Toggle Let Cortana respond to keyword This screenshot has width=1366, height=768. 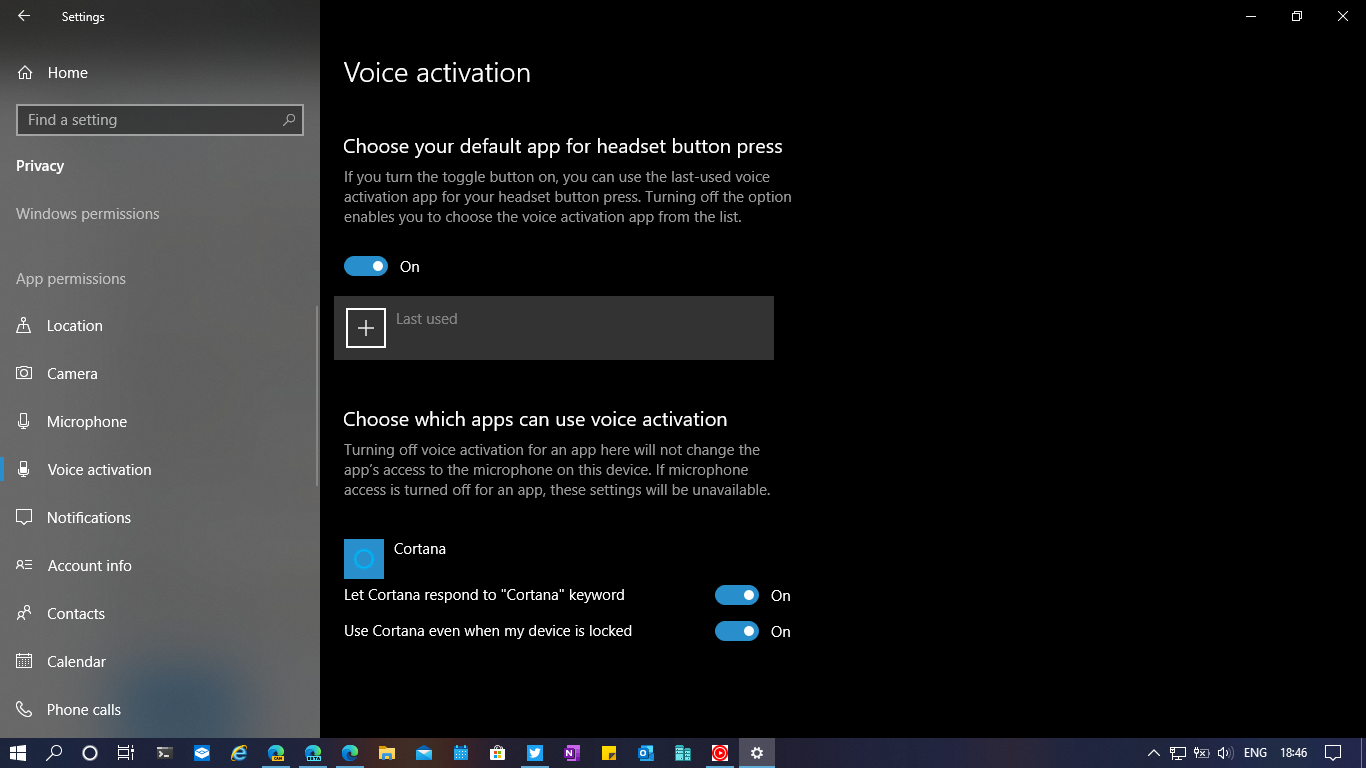pyautogui.click(x=737, y=595)
